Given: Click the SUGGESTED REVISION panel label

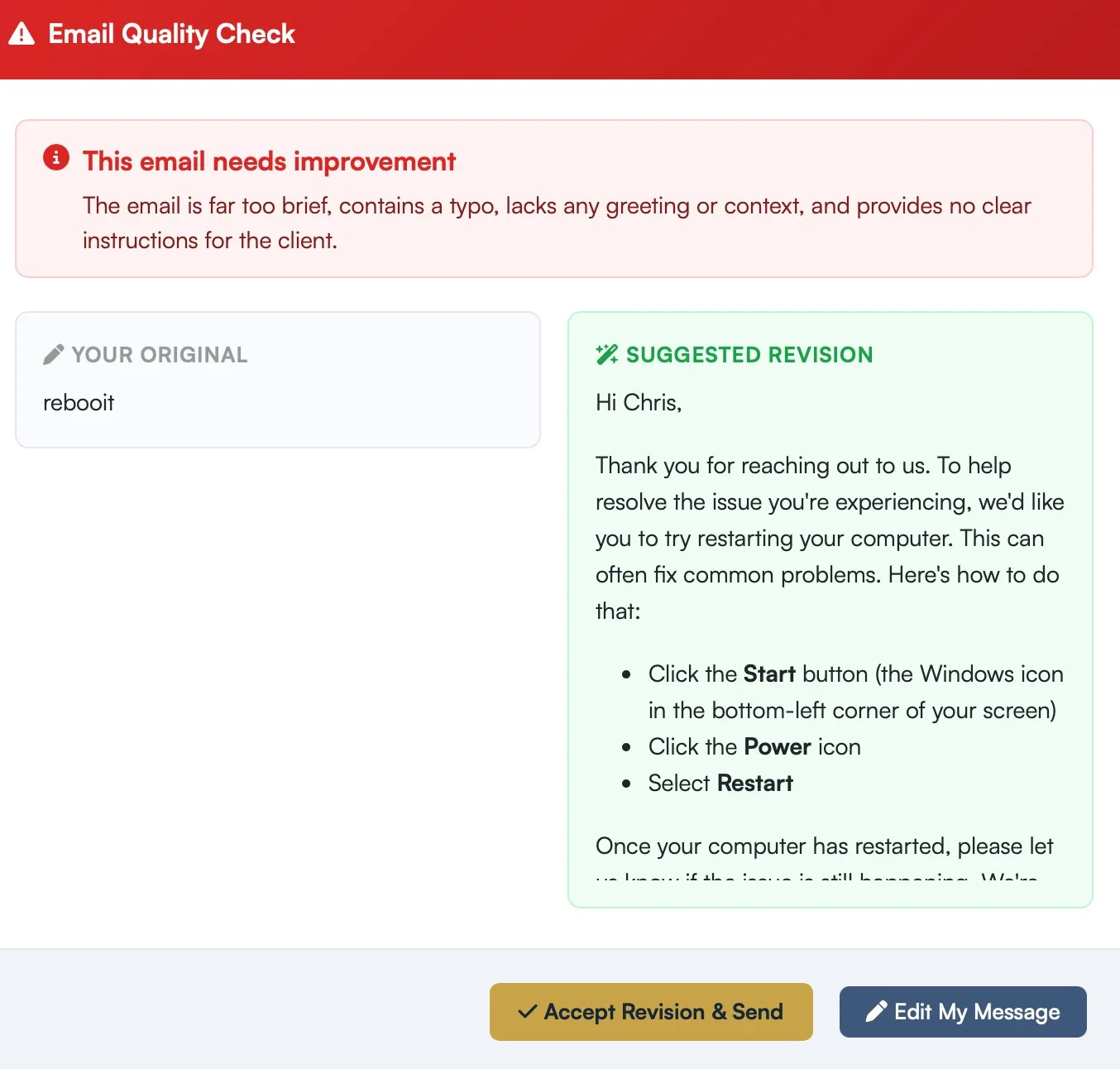Looking at the screenshot, I should pos(749,354).
